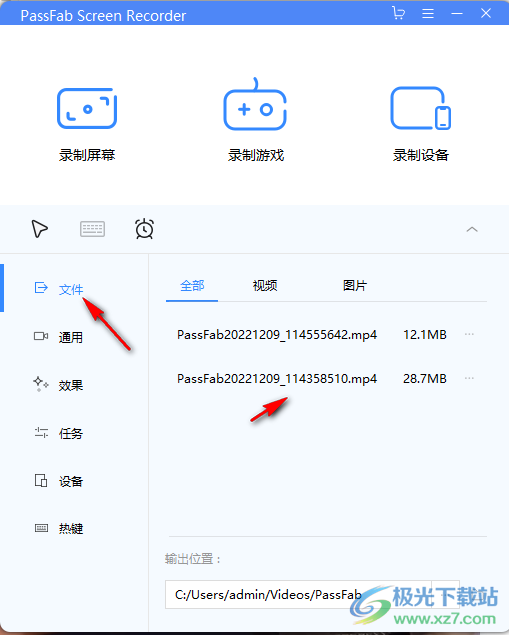Screen dimensions: 509x635
Task: Close the PassFab Screen Recorder window
Action: (x=486, y=13)
